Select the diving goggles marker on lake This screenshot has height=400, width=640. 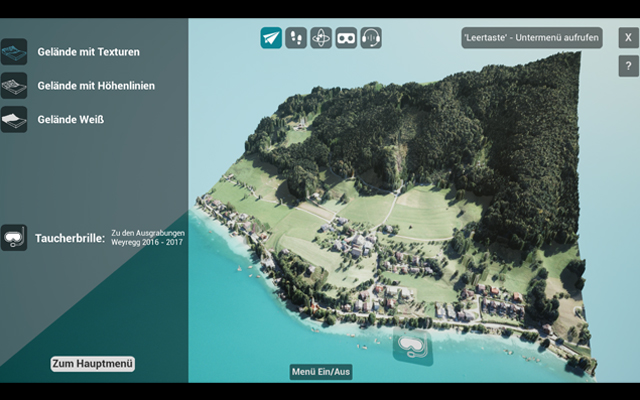[x=413, y=347]
